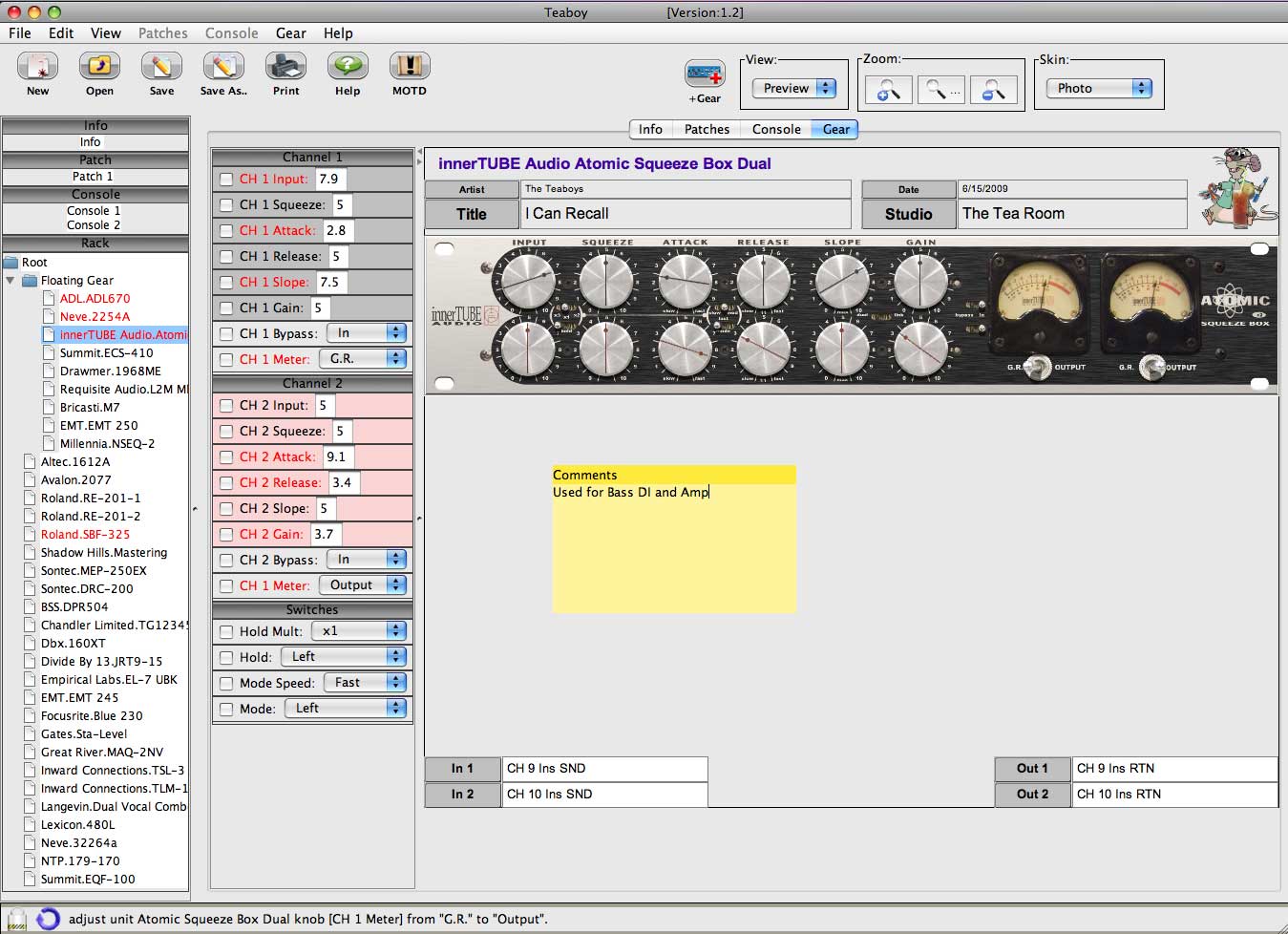The width and height of the screenshot is (1288, 934).
Task: Click the Save toolbar icon
Action: pyautogui.click(x=161, y=67)
